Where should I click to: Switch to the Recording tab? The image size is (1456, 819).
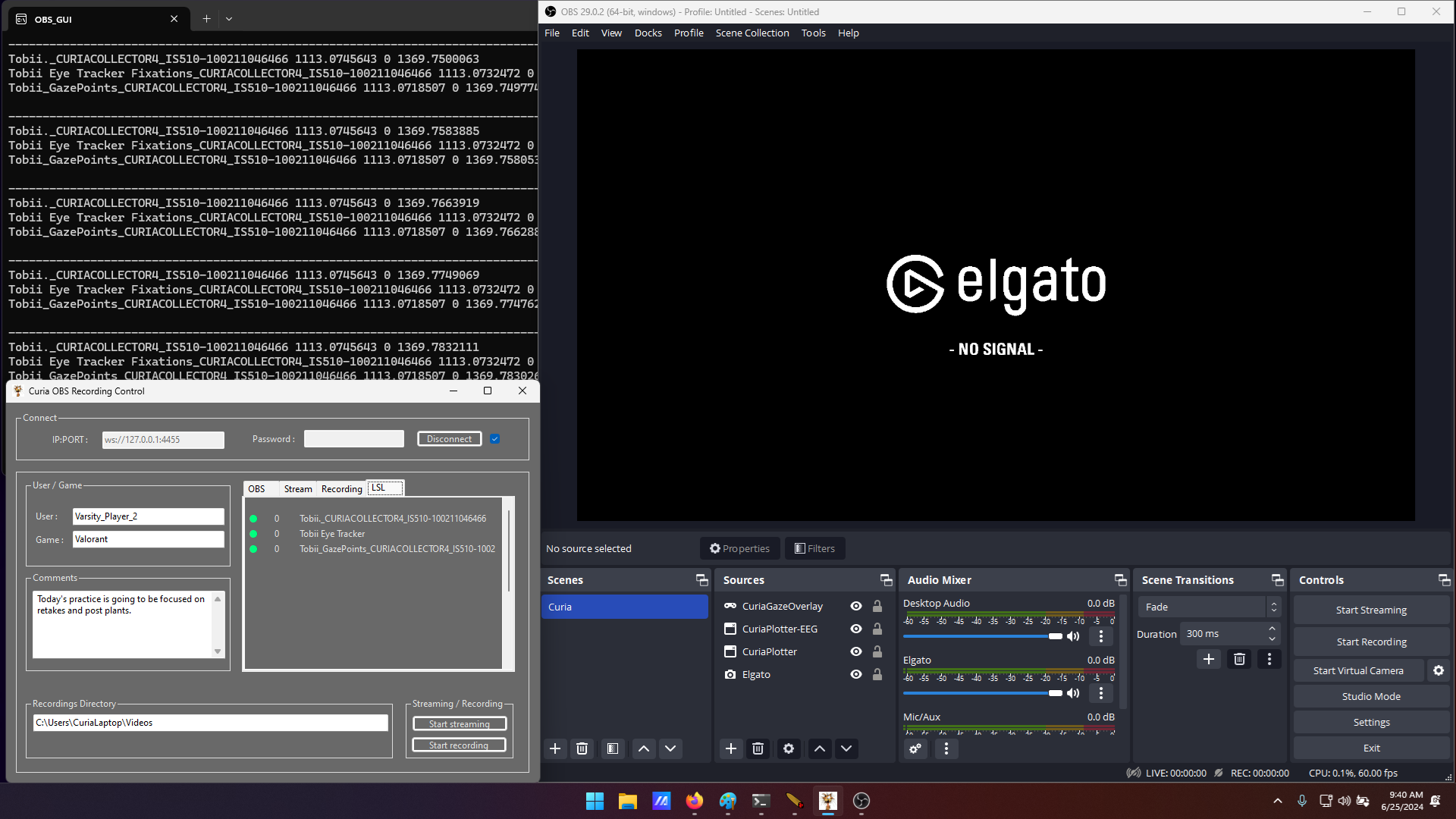point(341,488)
